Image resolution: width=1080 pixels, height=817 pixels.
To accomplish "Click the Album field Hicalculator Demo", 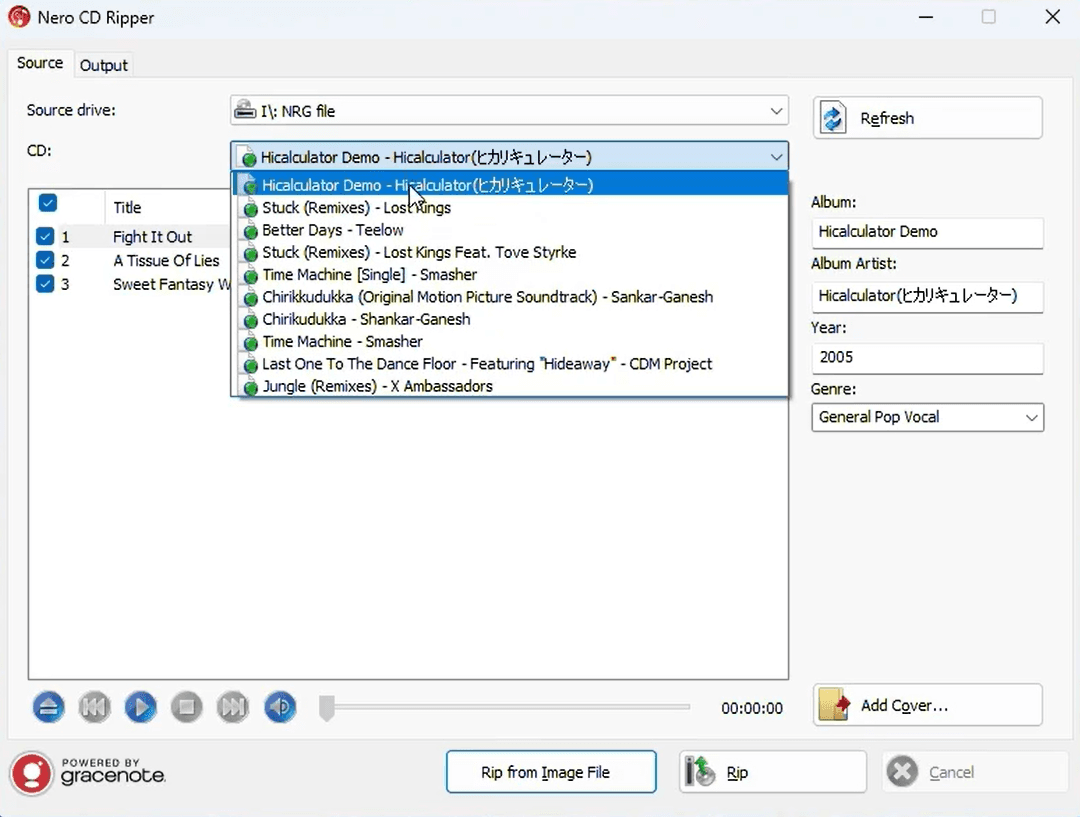I will [927, 232].
